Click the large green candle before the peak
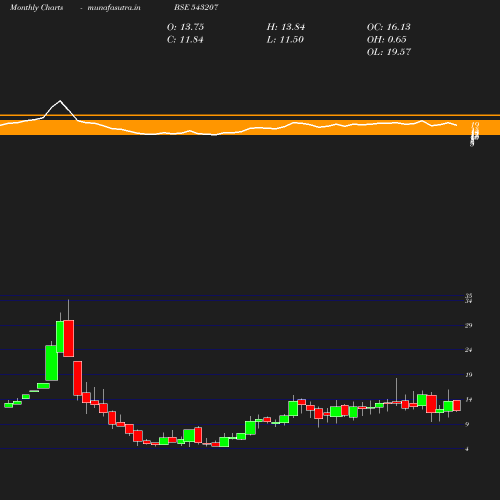The height and width of the screenshot is (500, 500). [x=52, y=363]
